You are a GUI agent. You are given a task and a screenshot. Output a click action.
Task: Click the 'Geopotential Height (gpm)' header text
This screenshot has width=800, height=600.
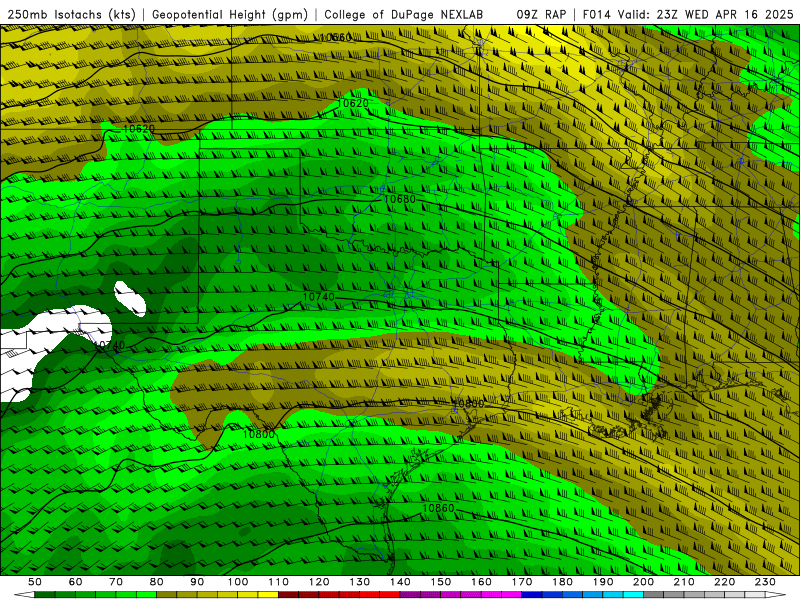point(230,15)
